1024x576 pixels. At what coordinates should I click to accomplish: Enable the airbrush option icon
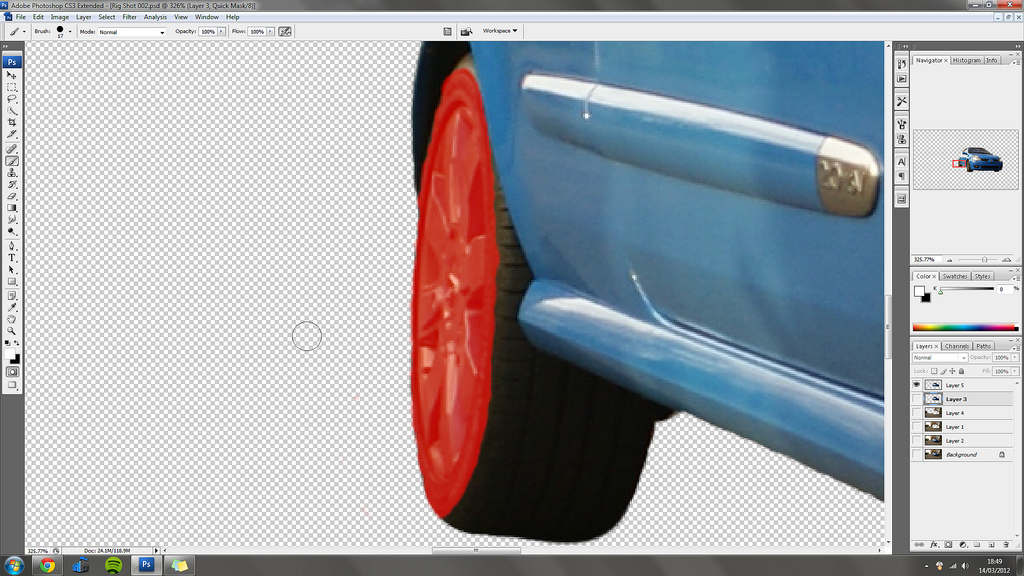pos(285,31)
